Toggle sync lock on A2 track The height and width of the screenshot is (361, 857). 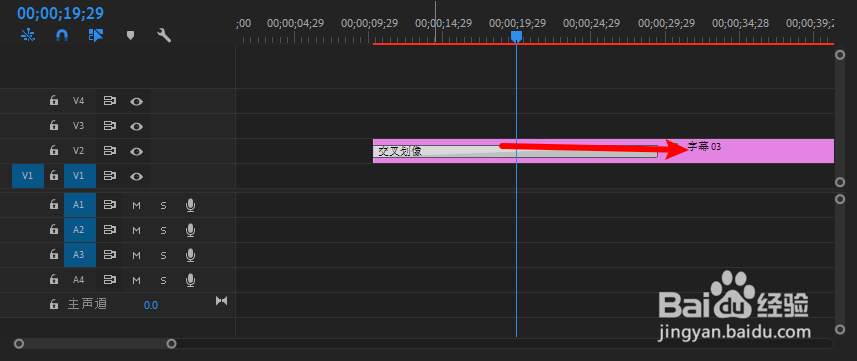click(x=110, y=230)
